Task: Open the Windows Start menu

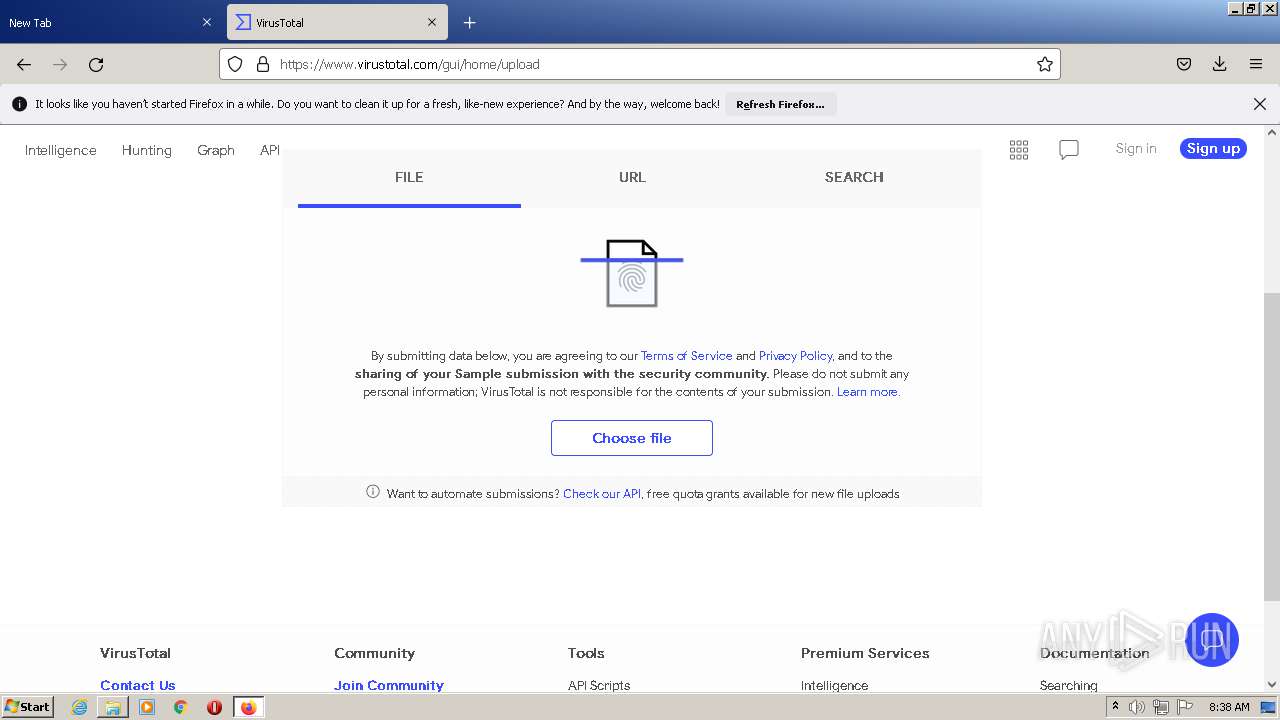Action: pyautogui.click(x=28, y=706)
